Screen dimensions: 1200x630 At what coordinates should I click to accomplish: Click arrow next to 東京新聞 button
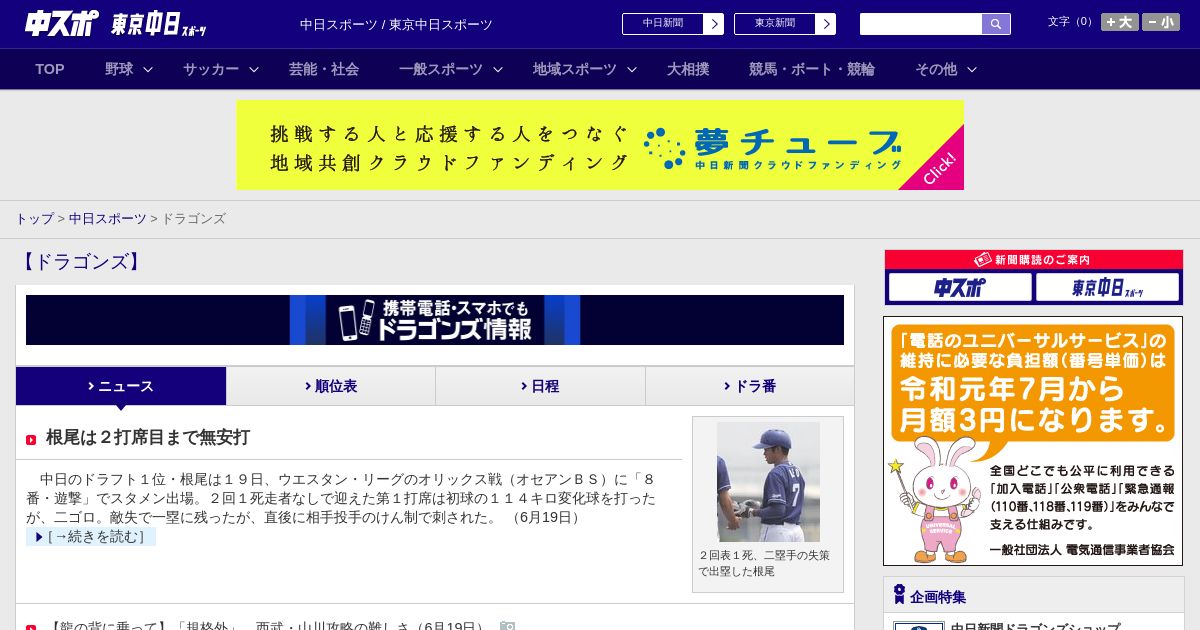click(825, 24)
